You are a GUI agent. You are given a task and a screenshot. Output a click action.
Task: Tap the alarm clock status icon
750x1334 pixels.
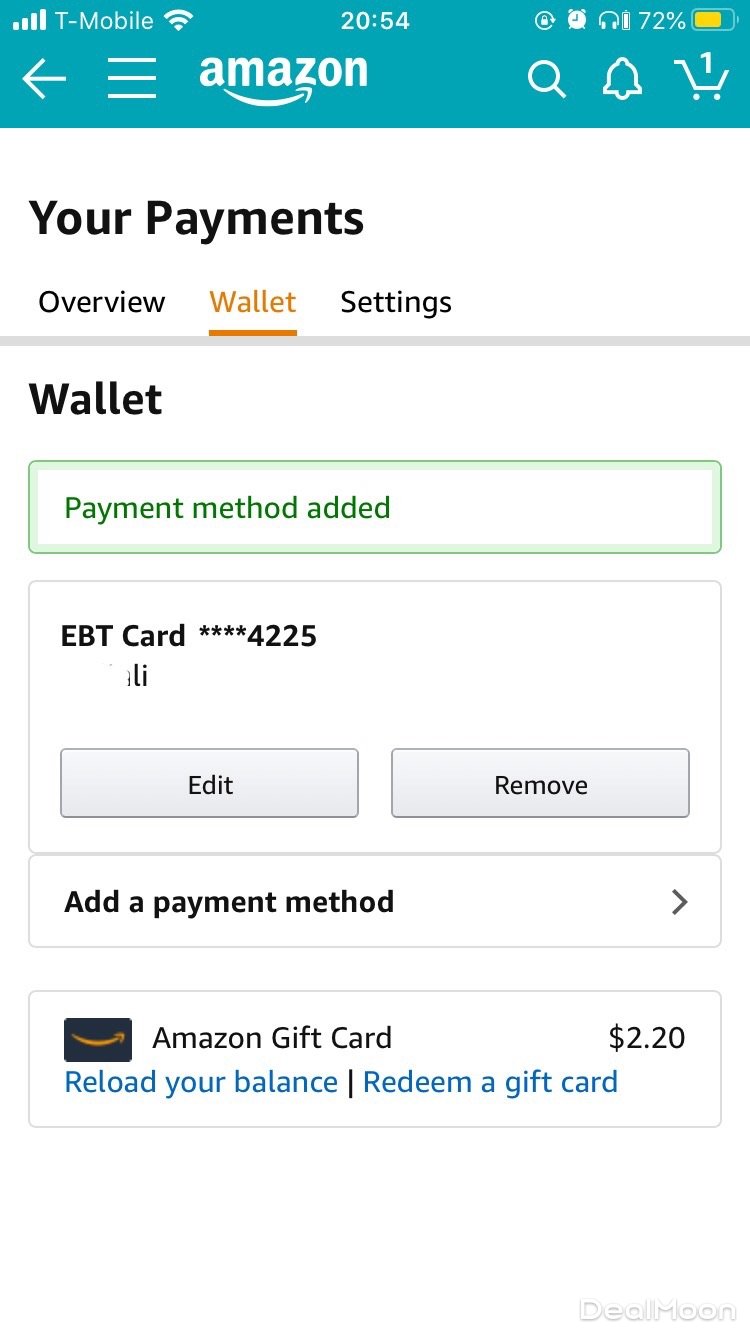pos(577,20)
